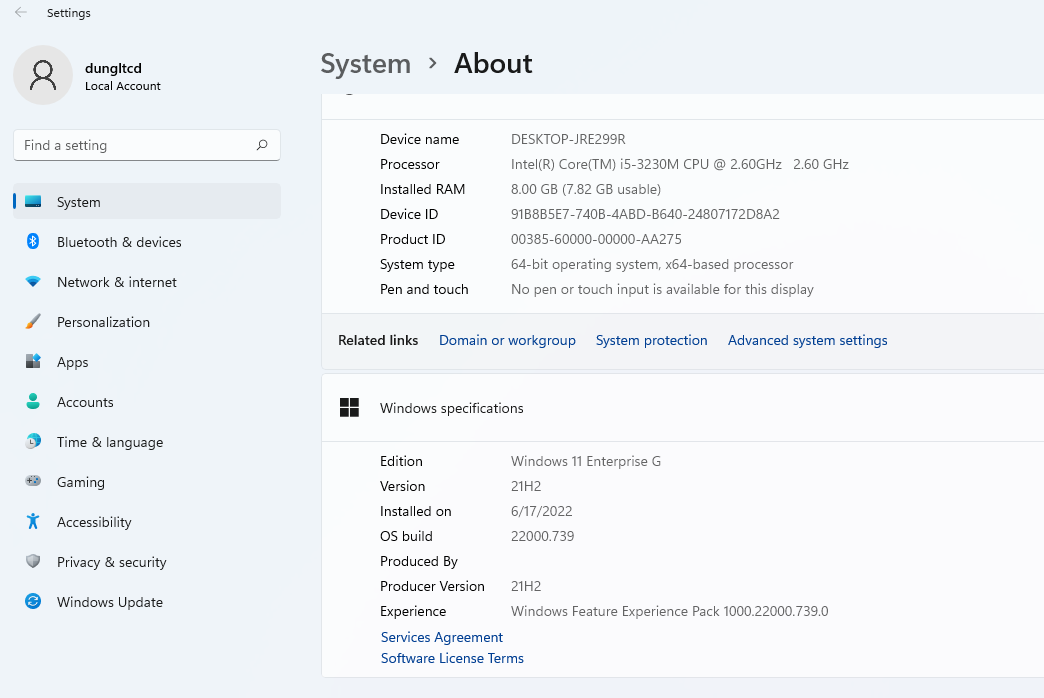Click the Accounts person icon

point(33,401)
